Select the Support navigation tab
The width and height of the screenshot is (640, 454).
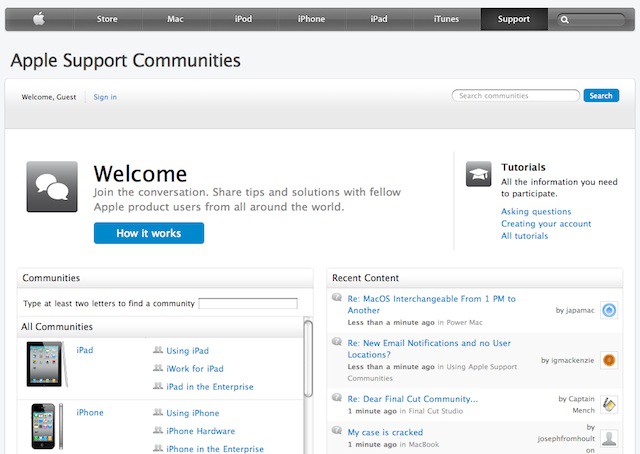[x=514, y=19]
